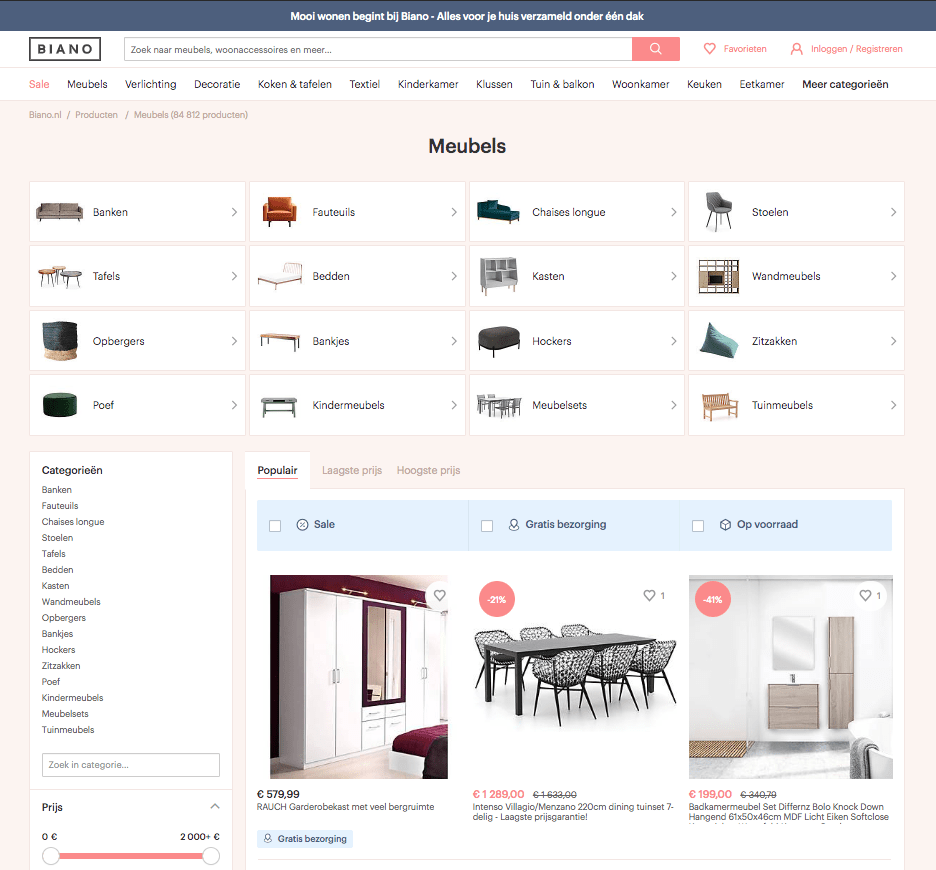Favorite the RAUCH wardrobe with heart icon
This screenshot has height=870, width=936.
(439, 596)
